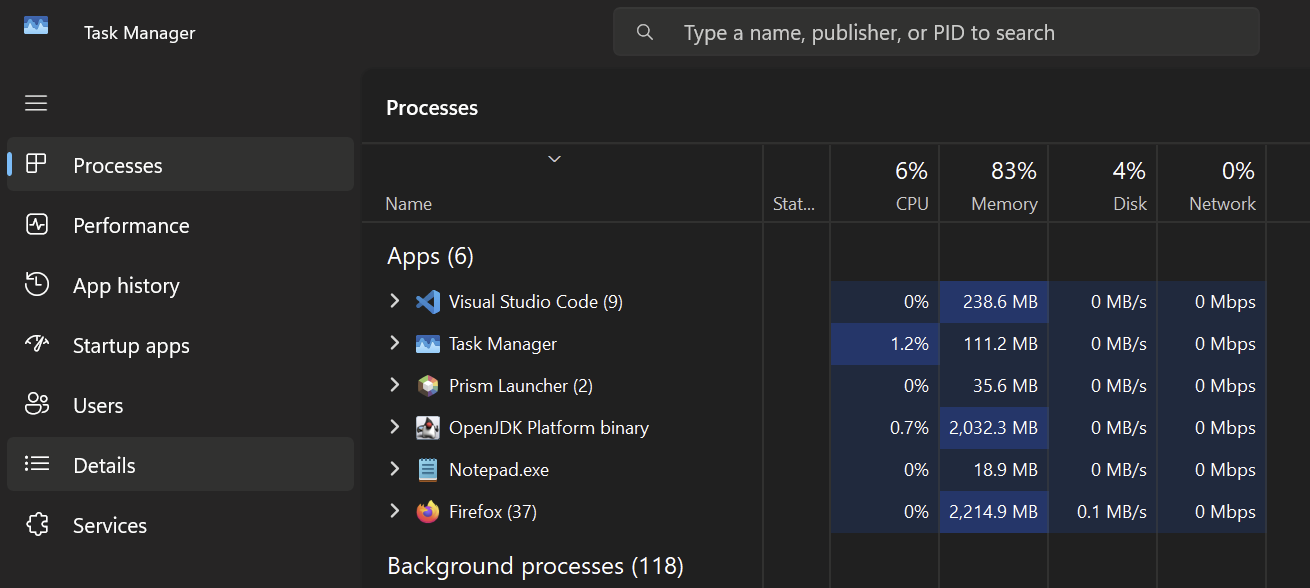Switch to the Startup apps page

pos(130,346)
